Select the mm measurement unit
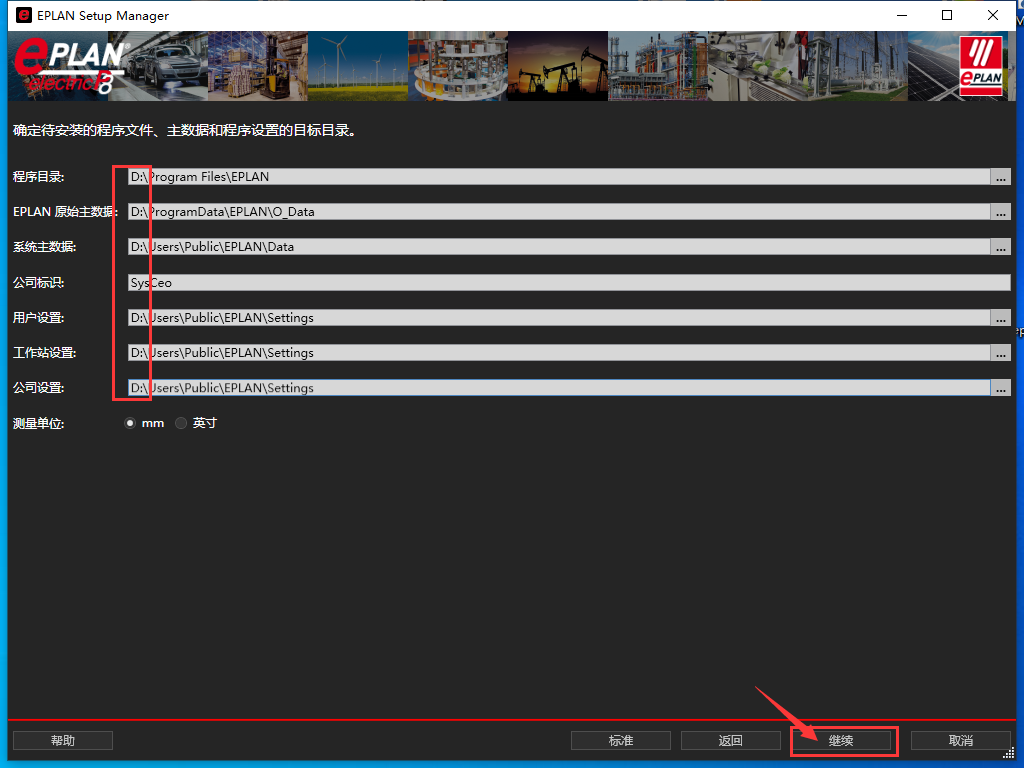1024x768 pixels. (x=130, y=423)
